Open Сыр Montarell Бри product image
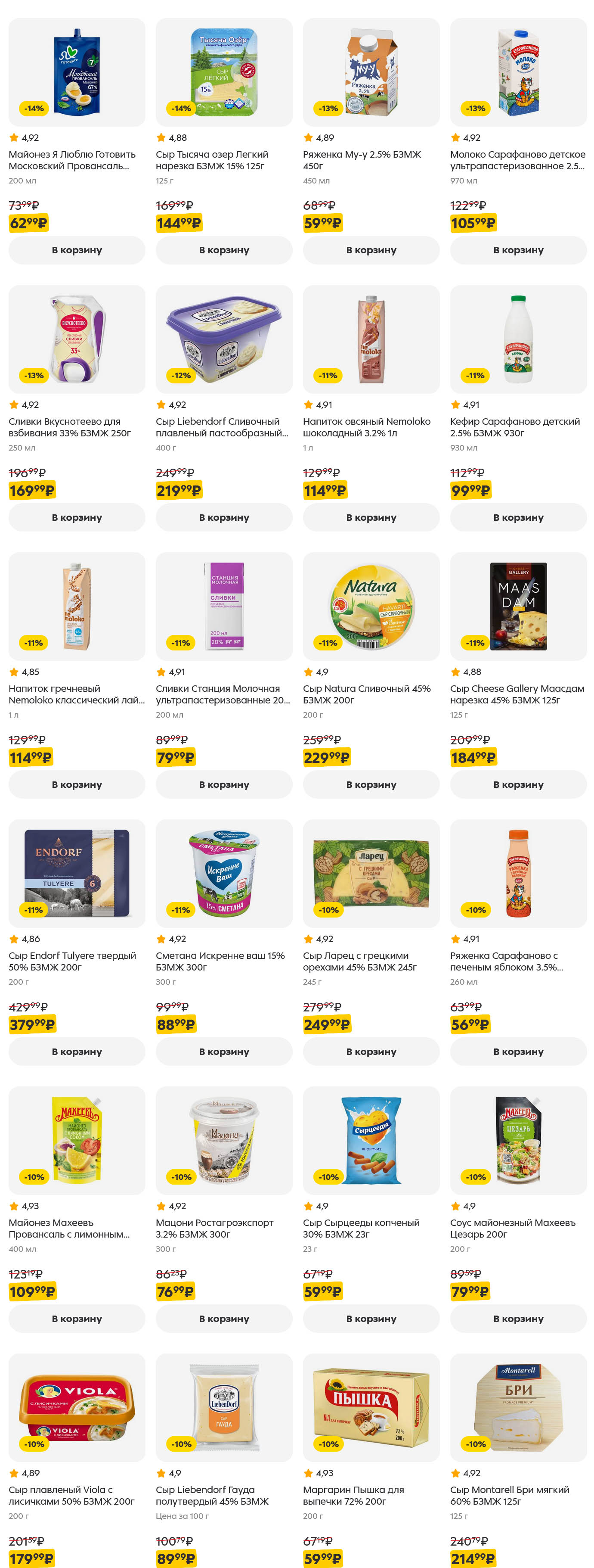The width and height of the screenshot is (594, 1568). (518, 1407)
